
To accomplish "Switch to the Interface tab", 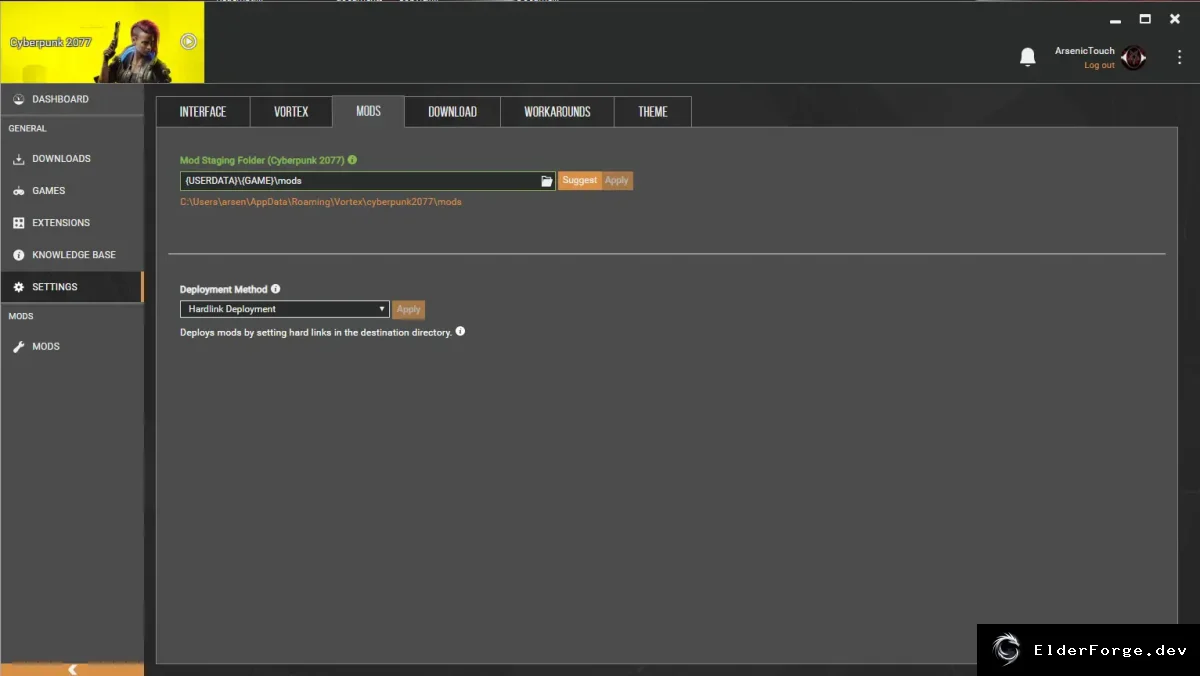I will 203,112.
